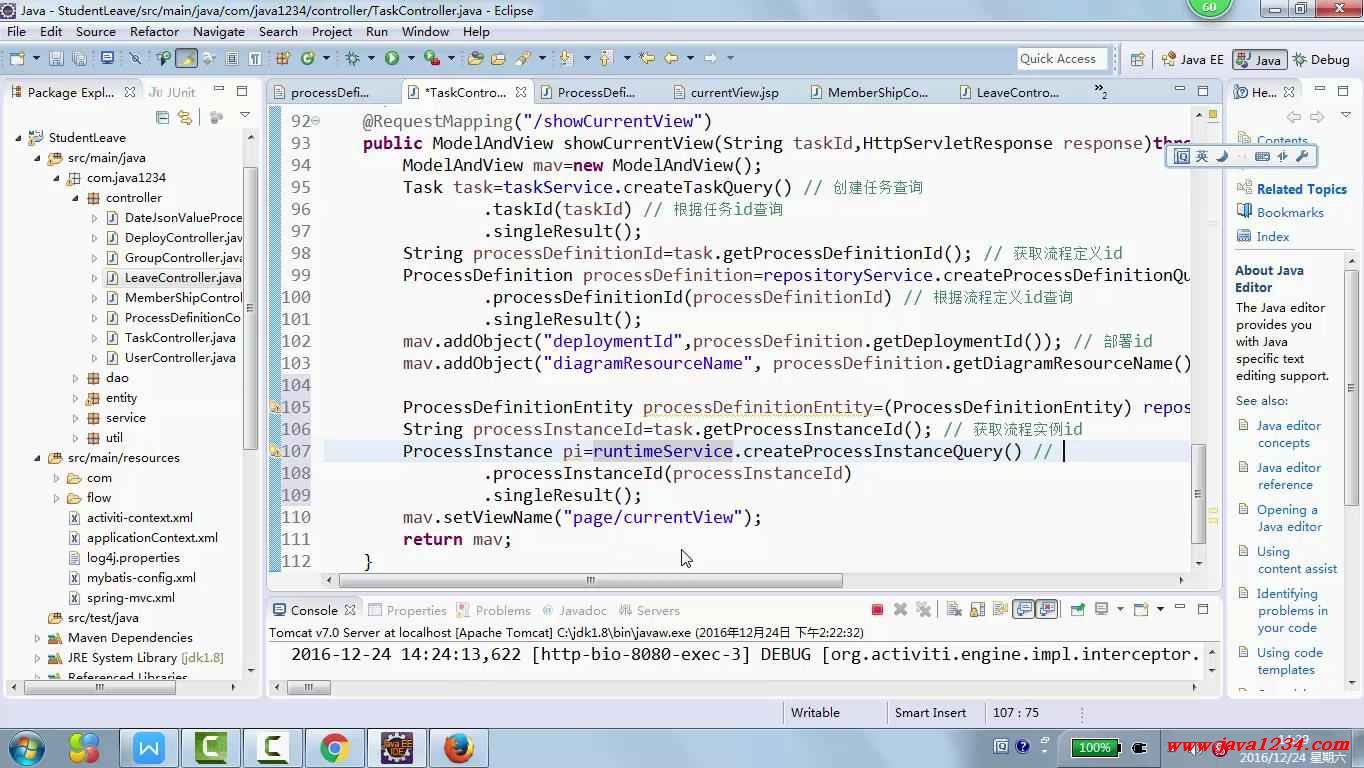Image resolution: width=1364 pixels, height=768 pixels.
Task: Switch to the LeaveContro... editor tab
Action: coord(1017,92)
